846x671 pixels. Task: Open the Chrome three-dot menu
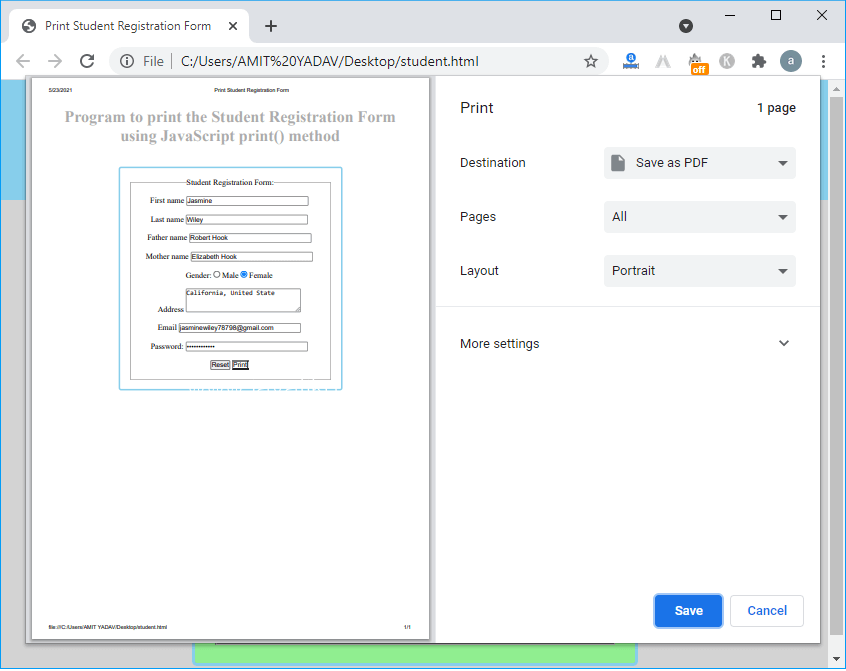point(823,61)
